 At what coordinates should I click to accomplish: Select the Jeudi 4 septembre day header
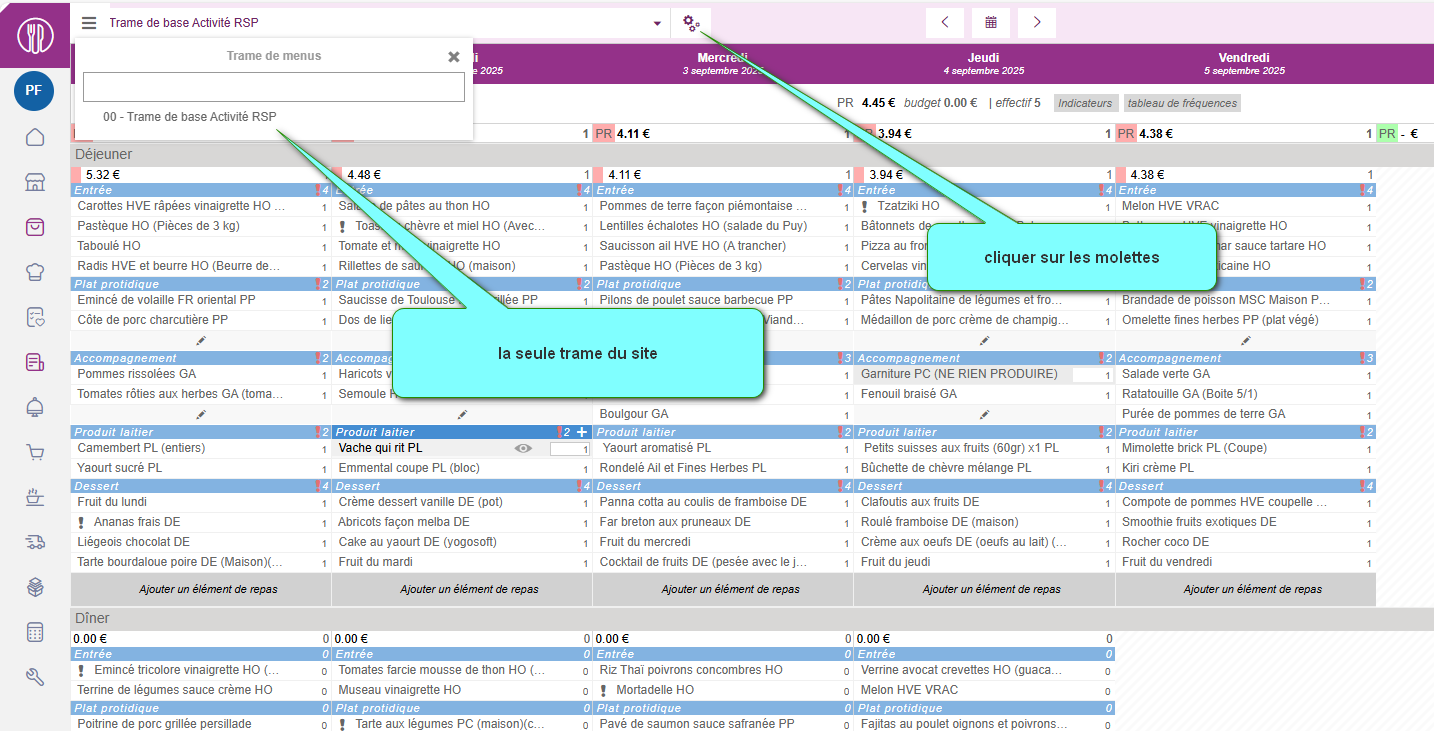(x=984, y=64)
